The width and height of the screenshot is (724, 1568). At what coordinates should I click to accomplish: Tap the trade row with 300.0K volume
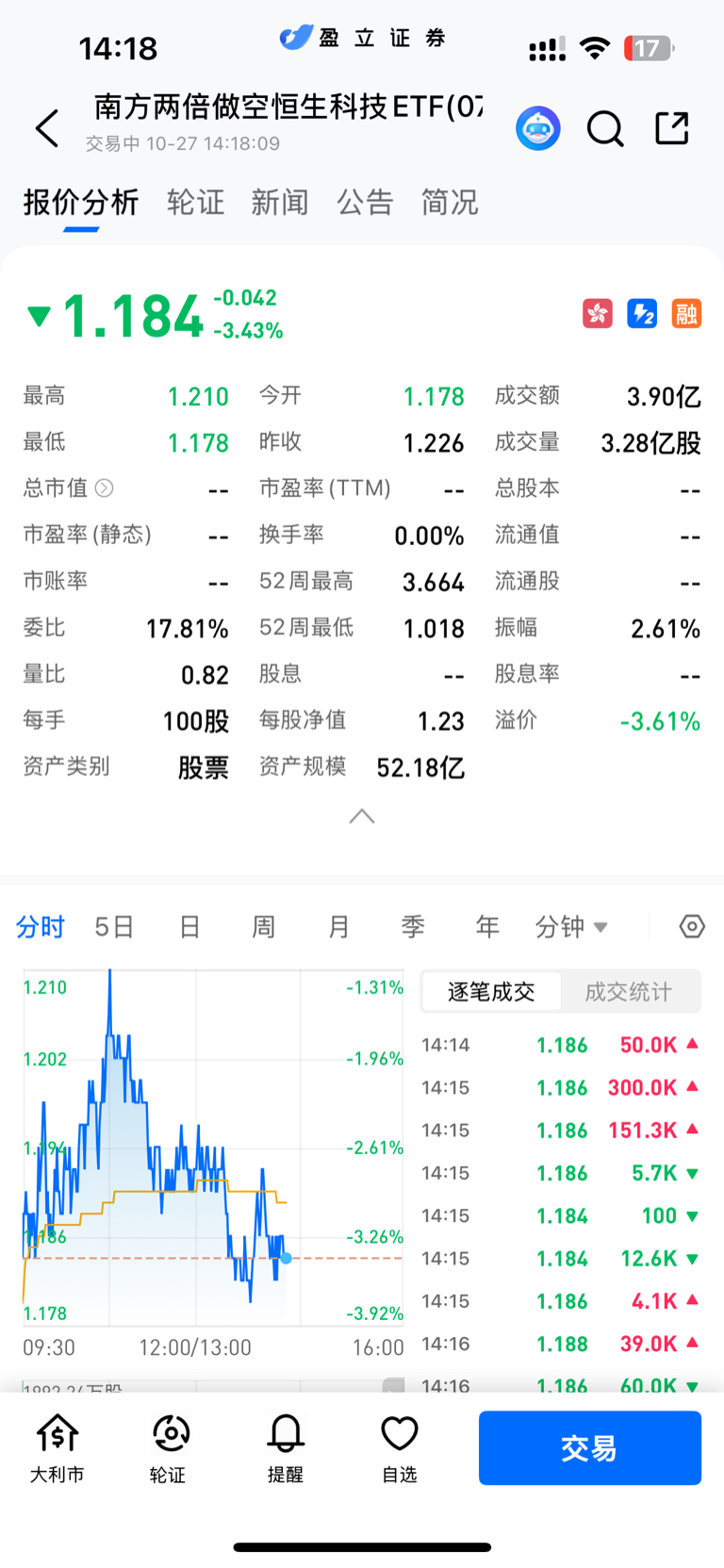pyautogui.click(x=560, y=1087)
